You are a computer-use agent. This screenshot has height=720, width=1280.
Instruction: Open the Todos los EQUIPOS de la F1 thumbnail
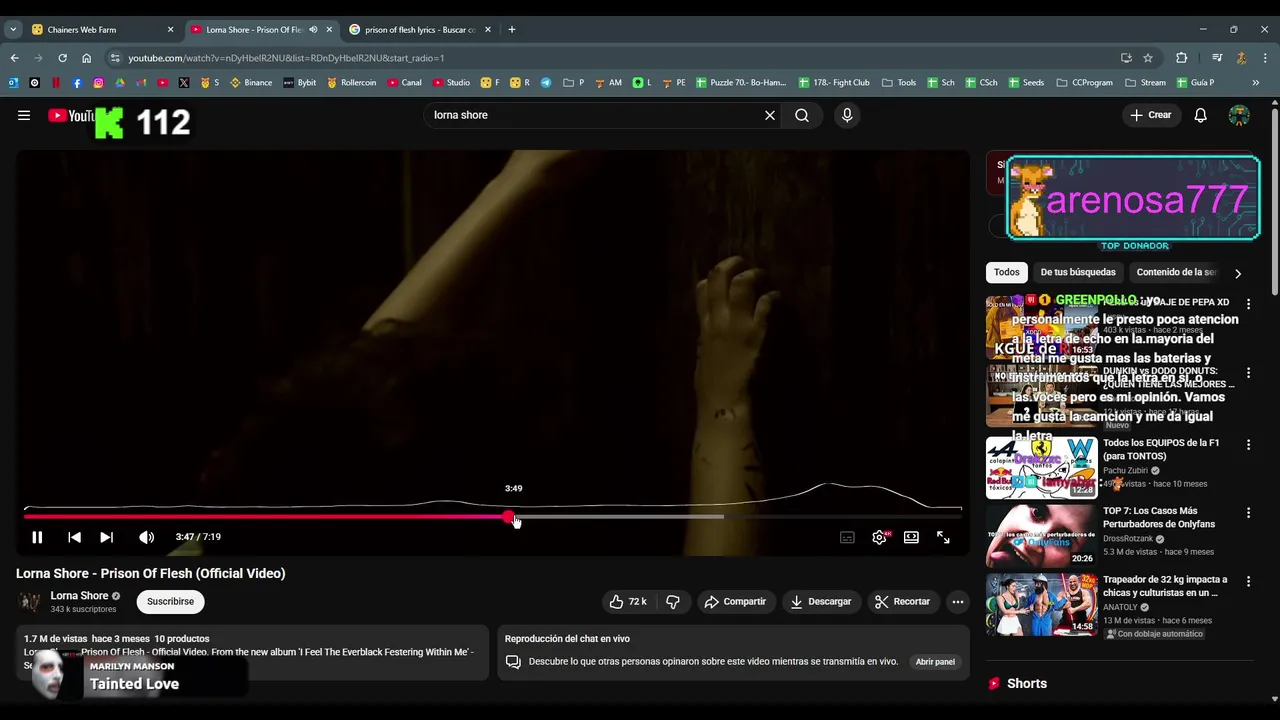coord(1041,467)
